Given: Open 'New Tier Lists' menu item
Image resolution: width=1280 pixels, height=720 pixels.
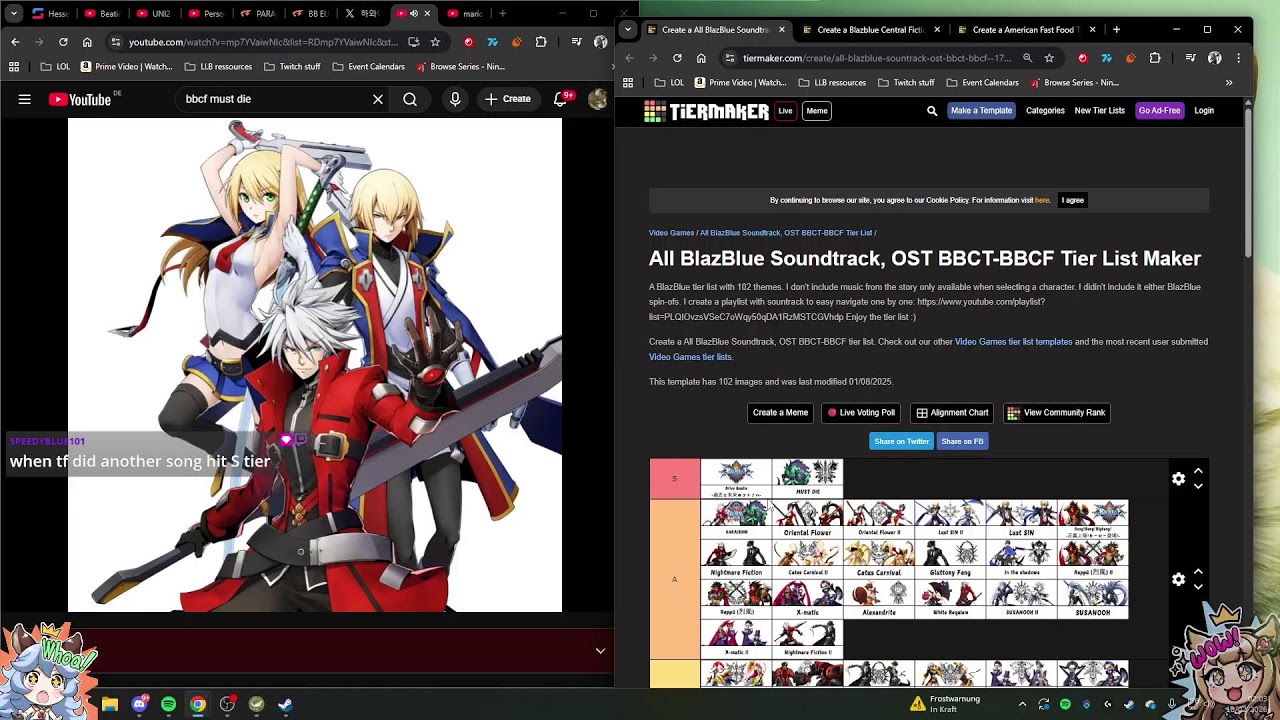Looking at the screenshot, I should click(x=1099, y=111).
